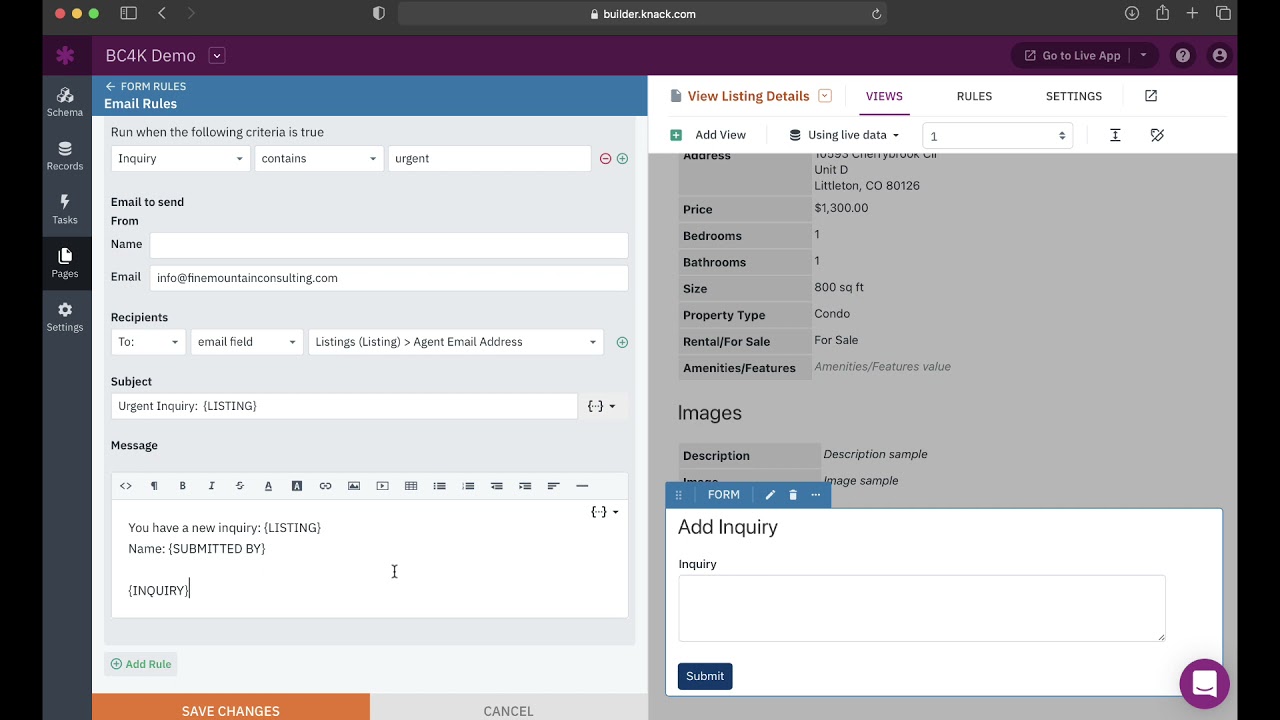This screenshot has width=1280, height=720.
Task: Insert an image in the message
Action: [354, 486]
